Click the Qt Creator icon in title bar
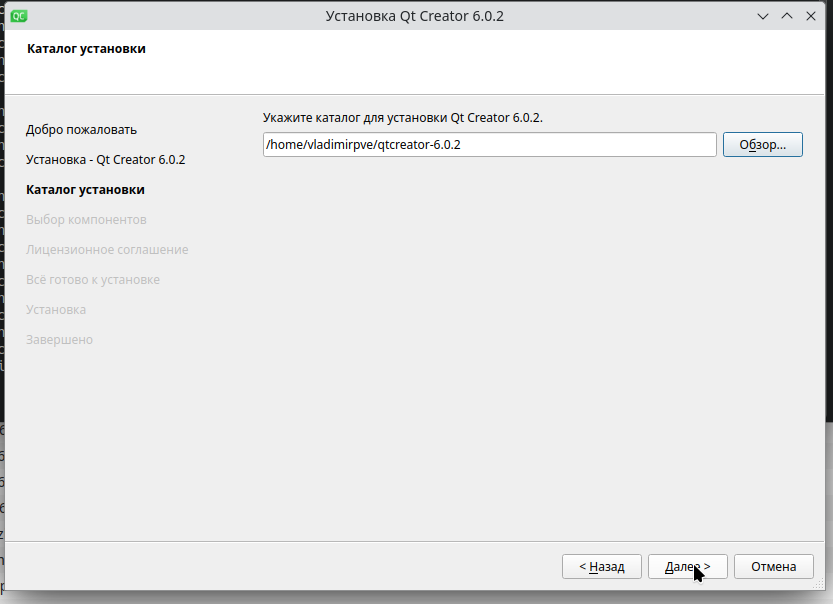The height and width of the screenshot is (604, 833). coord(19,16)
